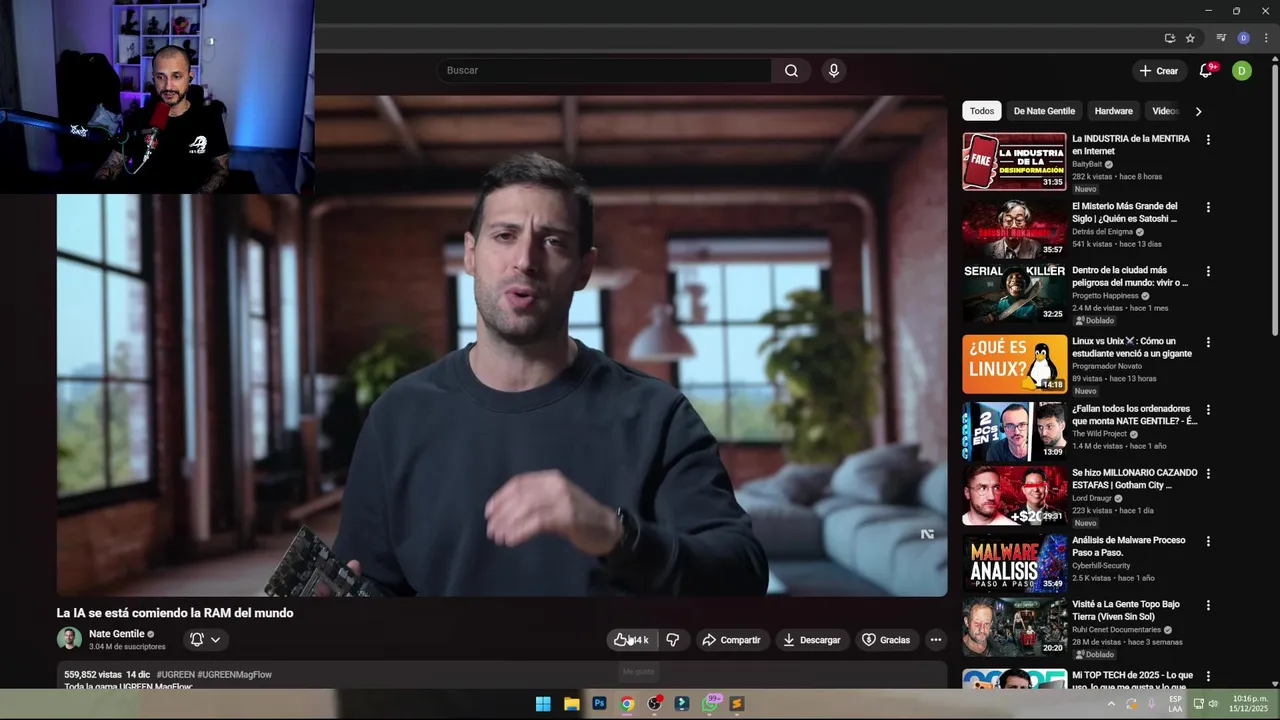This screenshot has width=1280, height=720.
Task: Open YouTube notifications bell
Action: point(1206,71)
